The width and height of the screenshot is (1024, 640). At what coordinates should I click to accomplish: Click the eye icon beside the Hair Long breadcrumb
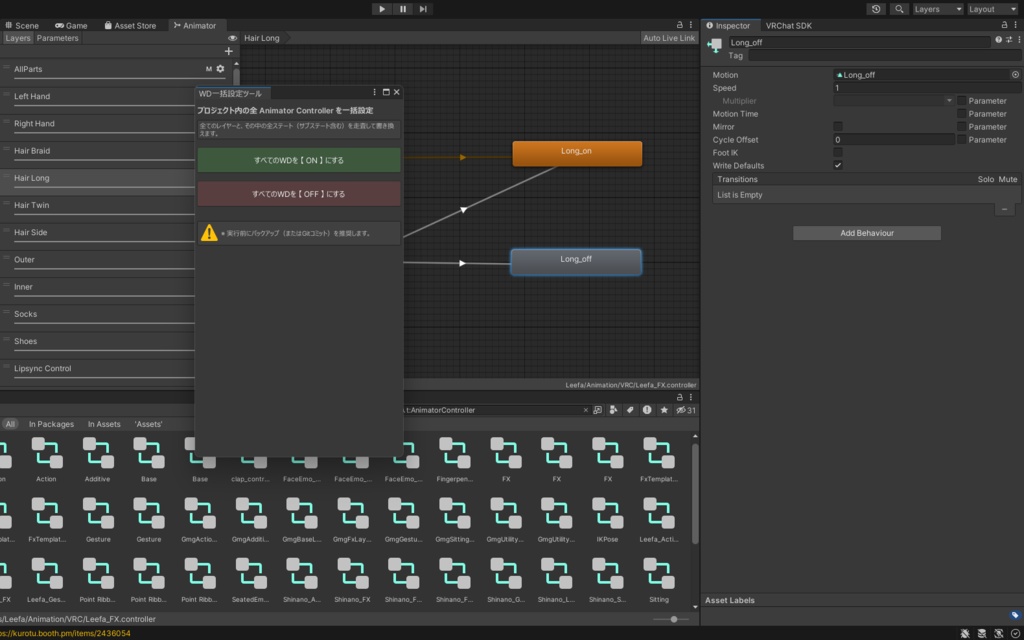(x=232, y=38)
